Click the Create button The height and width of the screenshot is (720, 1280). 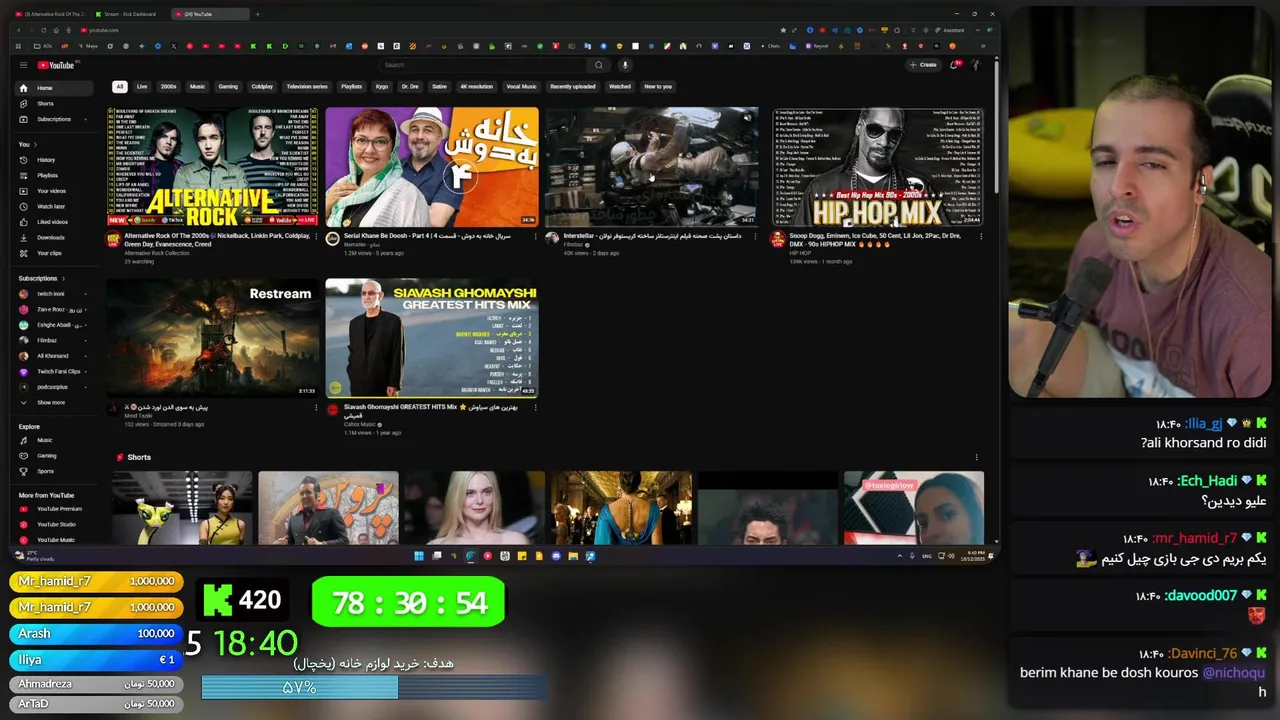point(923,65)
